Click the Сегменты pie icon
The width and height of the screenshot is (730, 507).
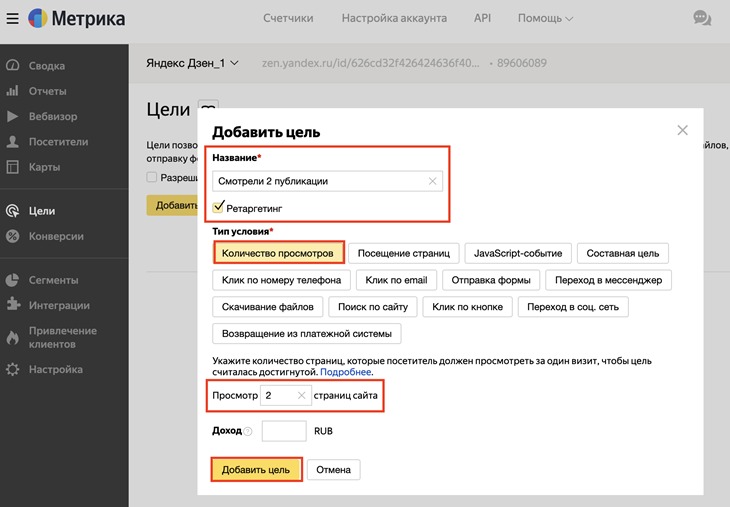pyautogui.click(x=13, y=280)
